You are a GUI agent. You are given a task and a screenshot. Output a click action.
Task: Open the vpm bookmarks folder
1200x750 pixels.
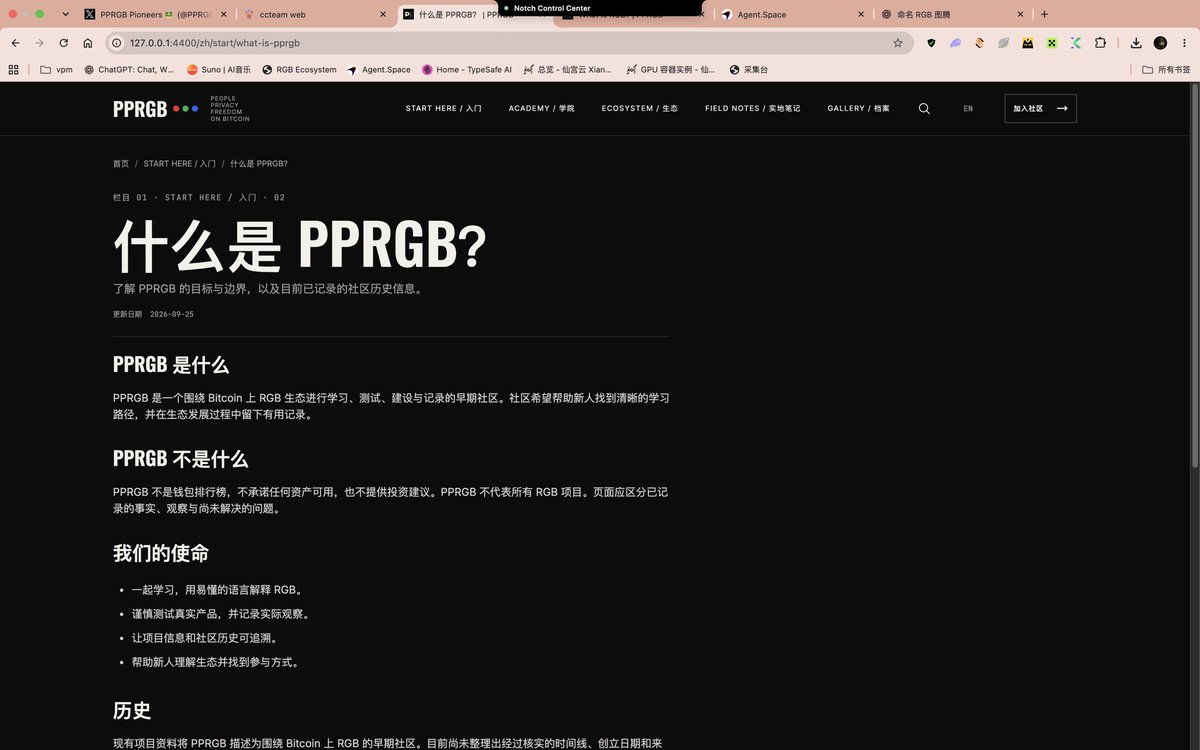click(x=56, y=70)
